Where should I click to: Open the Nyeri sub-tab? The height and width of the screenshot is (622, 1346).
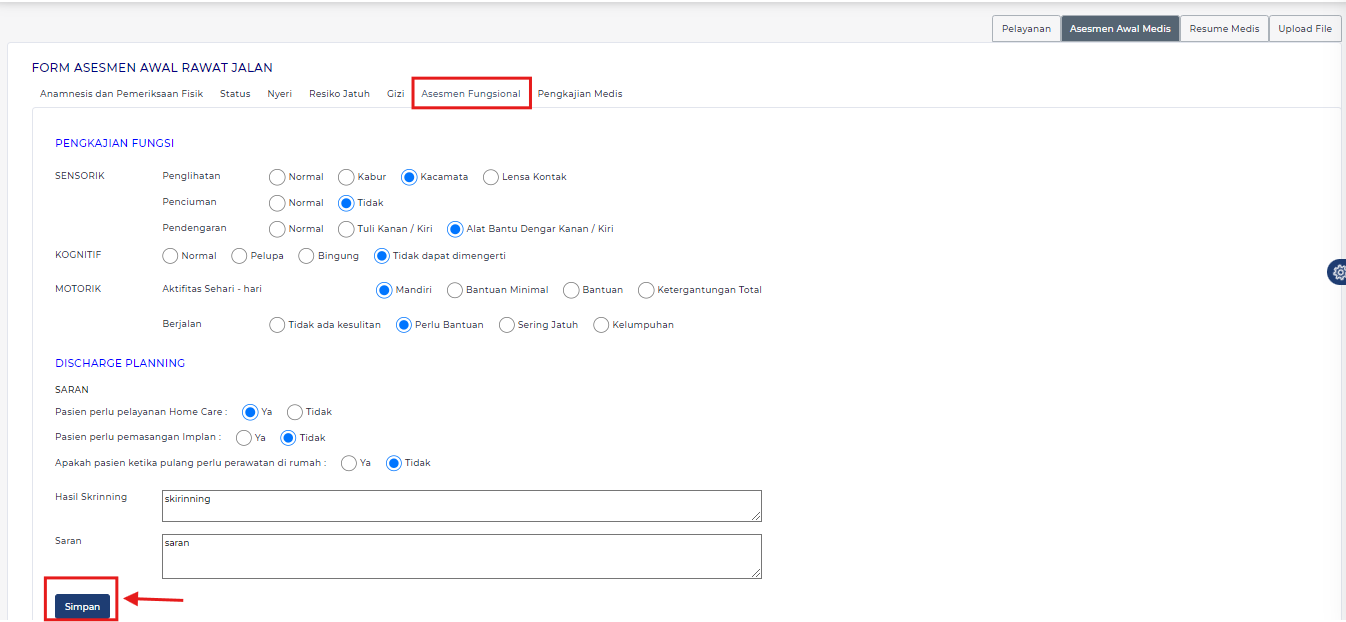[279, 94]
